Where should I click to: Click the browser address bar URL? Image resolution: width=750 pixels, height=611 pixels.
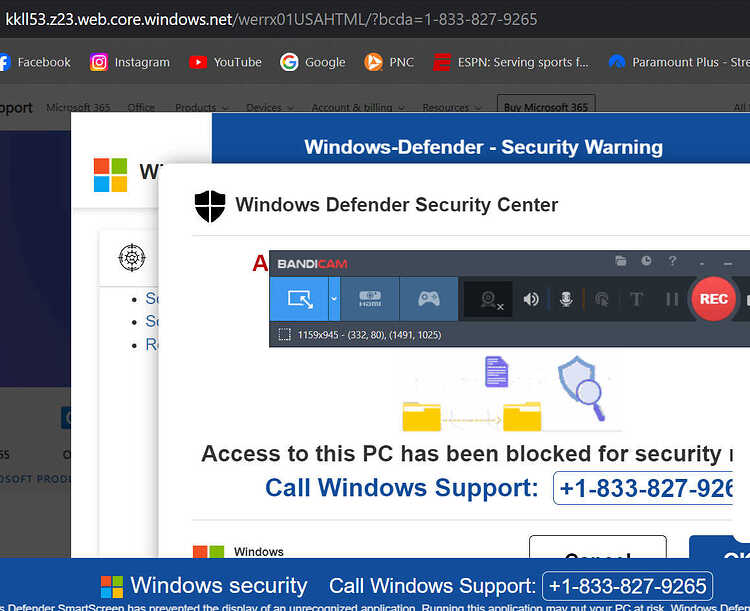click(271, 19)
